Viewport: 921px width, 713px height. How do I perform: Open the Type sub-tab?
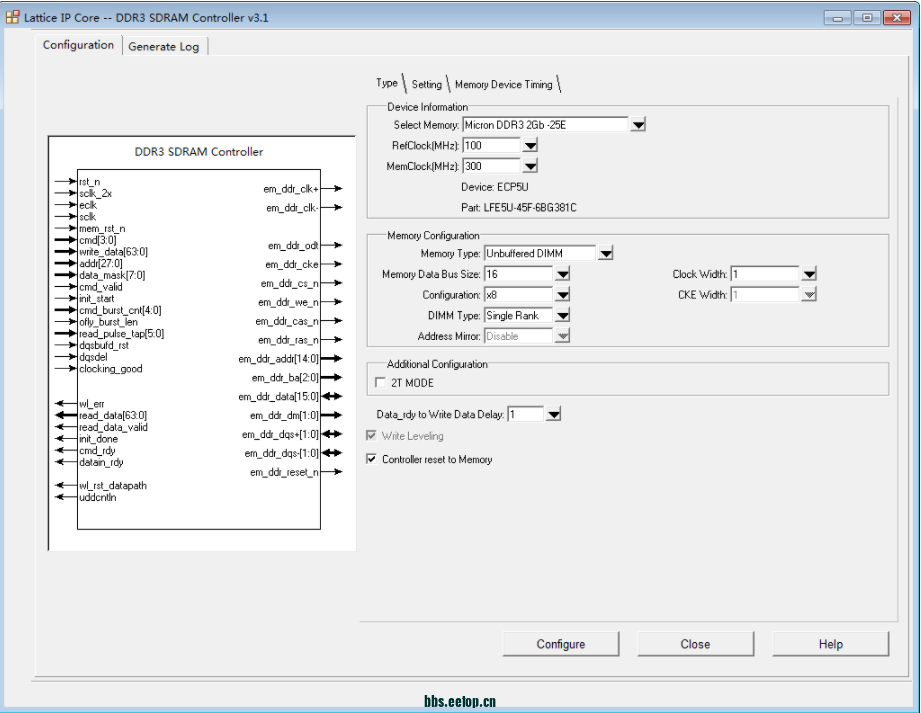386,83
